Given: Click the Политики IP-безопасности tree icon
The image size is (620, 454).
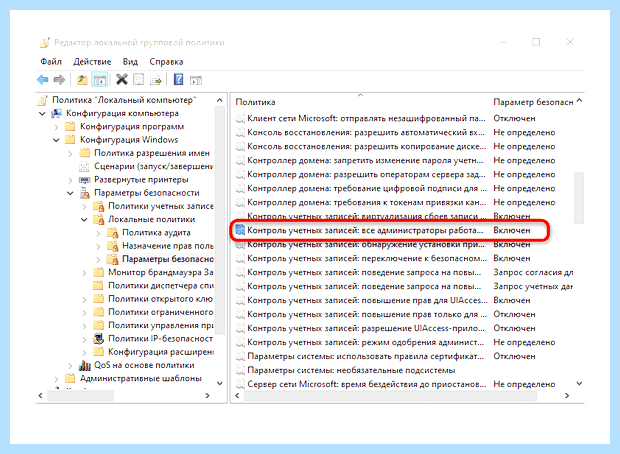Looking at the screenshot, I should 98,339.
